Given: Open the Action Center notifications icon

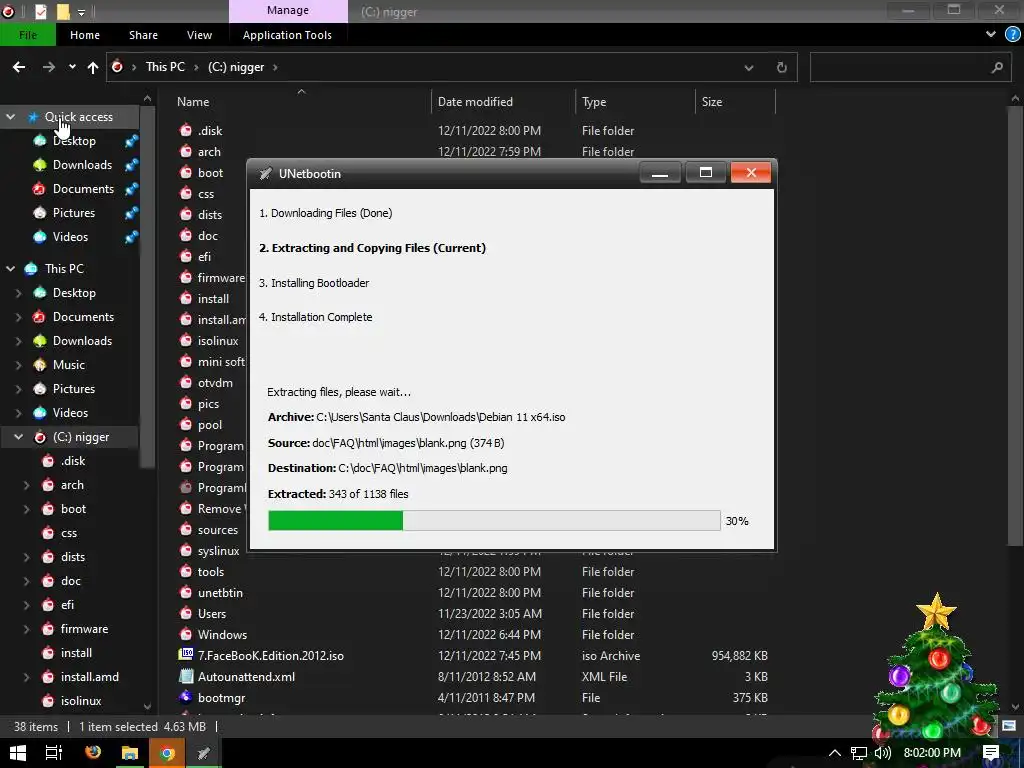Looking at the screenshot, I should [991, 752].
